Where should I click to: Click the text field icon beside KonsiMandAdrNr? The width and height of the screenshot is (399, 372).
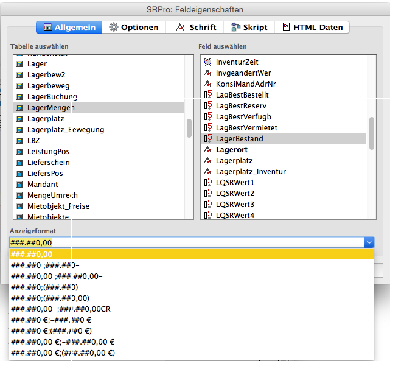pos(208,84)
